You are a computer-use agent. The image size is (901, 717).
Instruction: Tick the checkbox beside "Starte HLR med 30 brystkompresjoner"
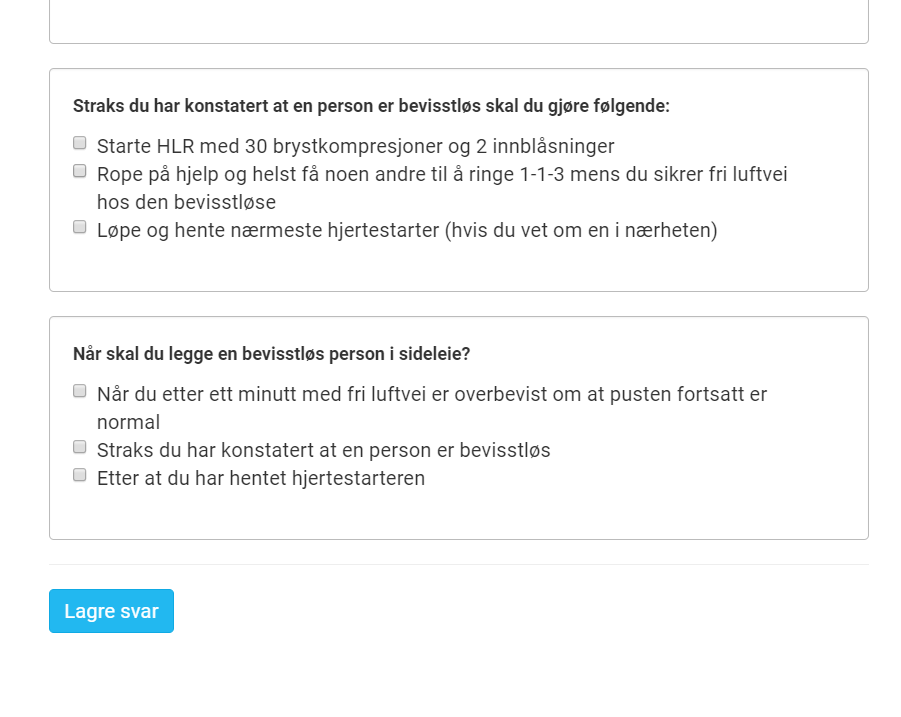(x=80, y=143)
